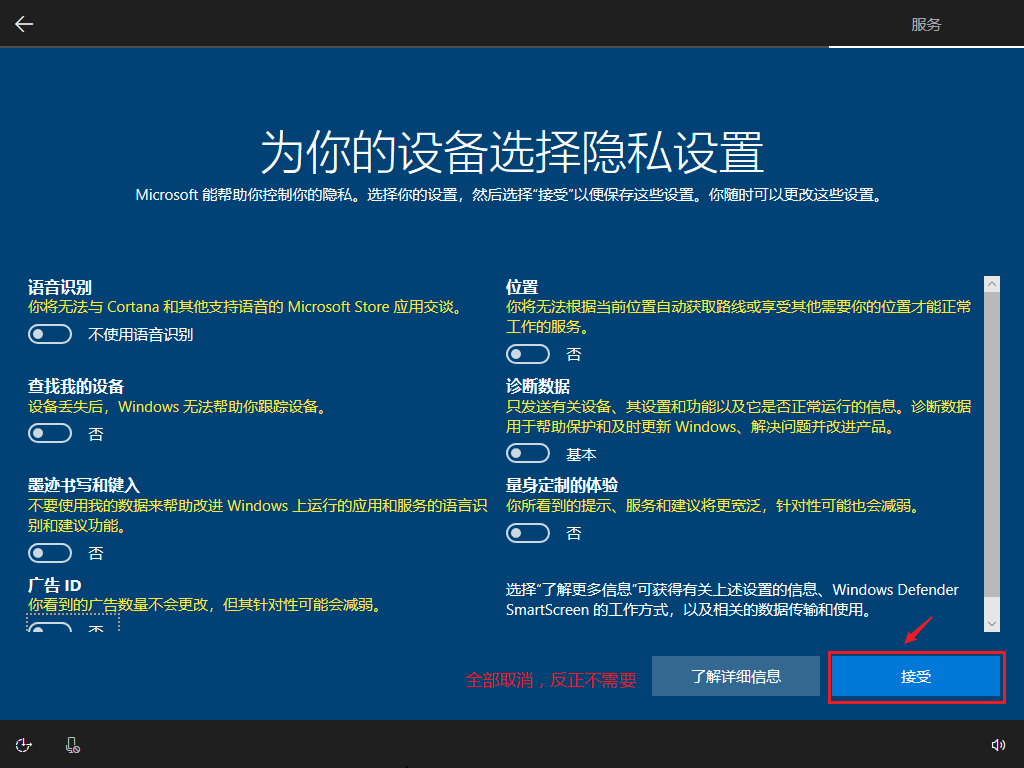Click the back arrow at top left
This screenshot has width=1024, height=768.
pos(24,24)
